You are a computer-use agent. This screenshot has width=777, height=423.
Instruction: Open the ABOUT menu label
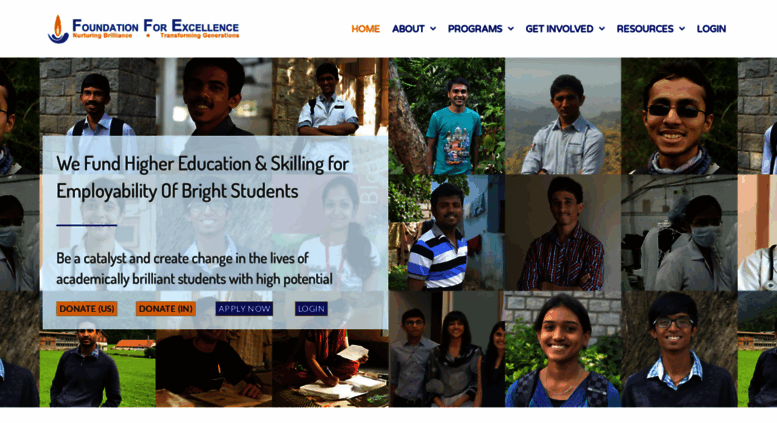pos(408,29)
